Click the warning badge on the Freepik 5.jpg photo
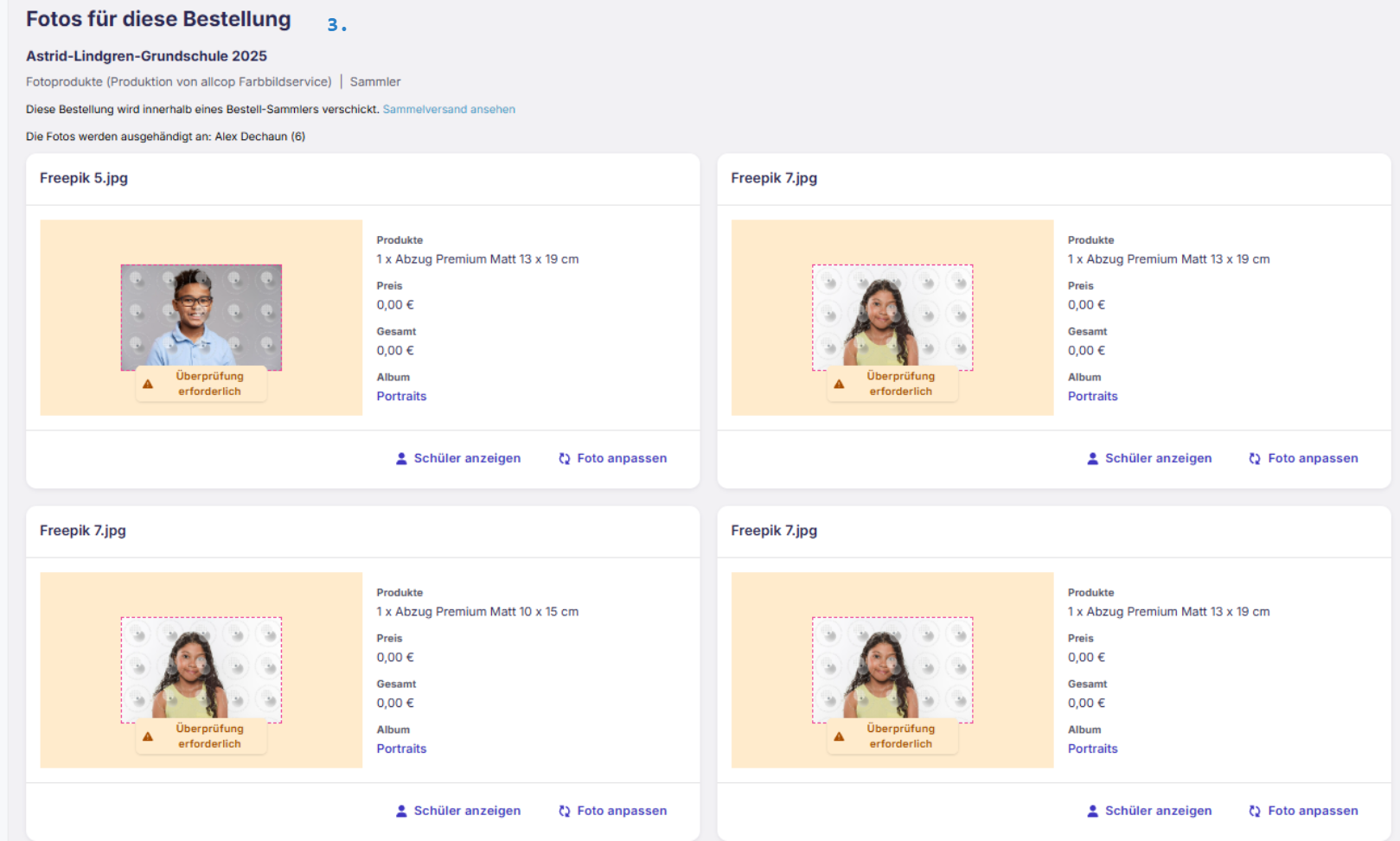The image size is (1400, 841). (x=201, y=384)
